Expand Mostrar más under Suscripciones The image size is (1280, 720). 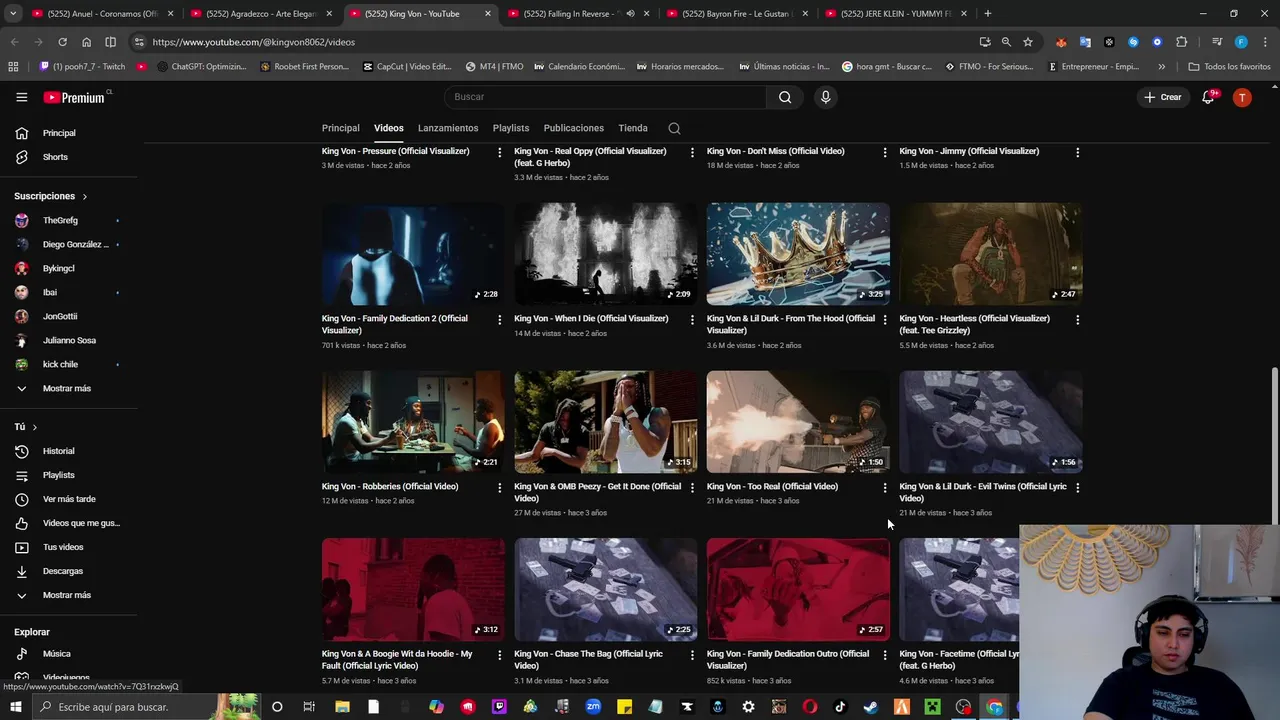pyautogui.click(x=69, y=388)
